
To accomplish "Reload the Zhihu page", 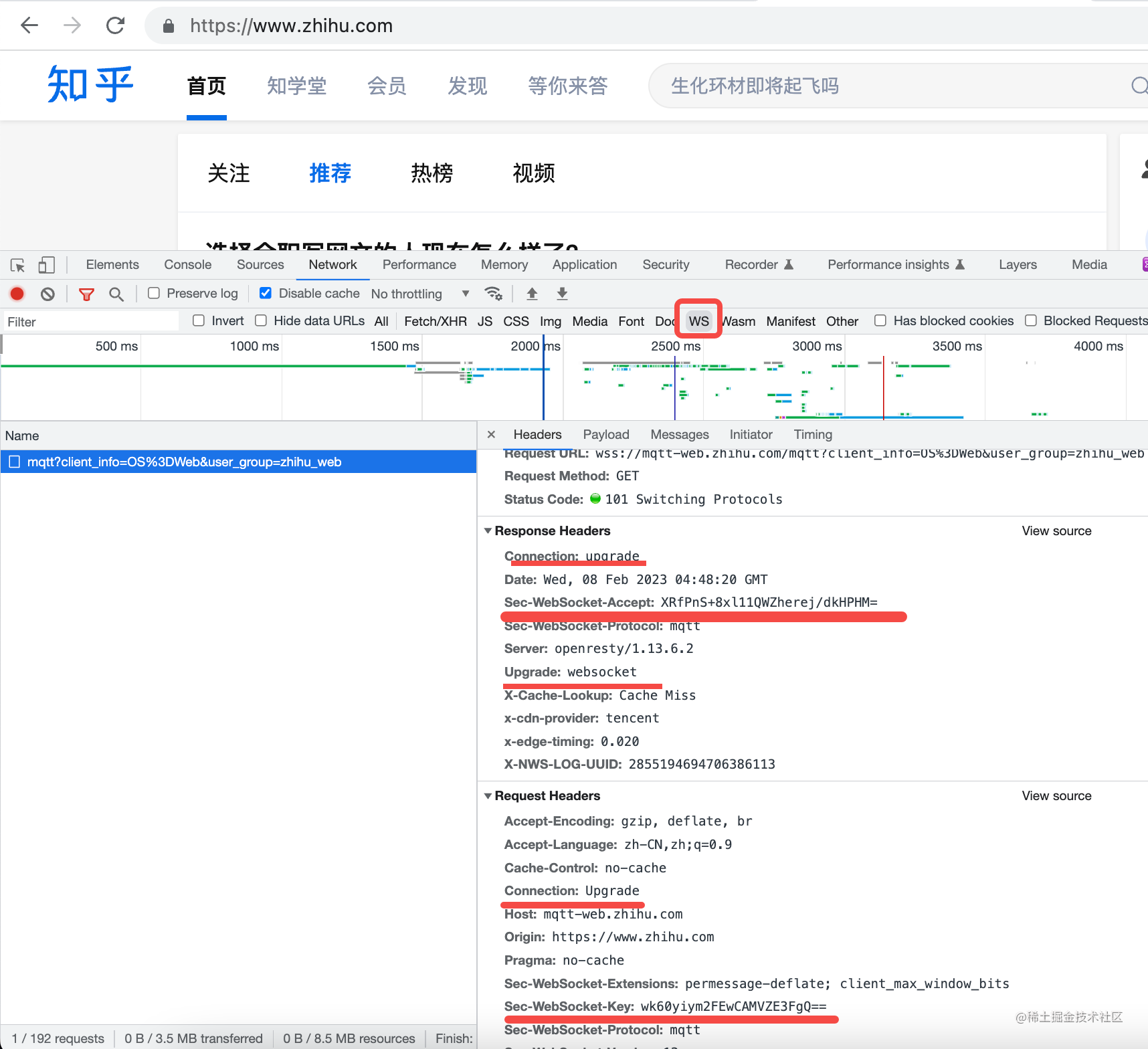I will coord(116,25).
